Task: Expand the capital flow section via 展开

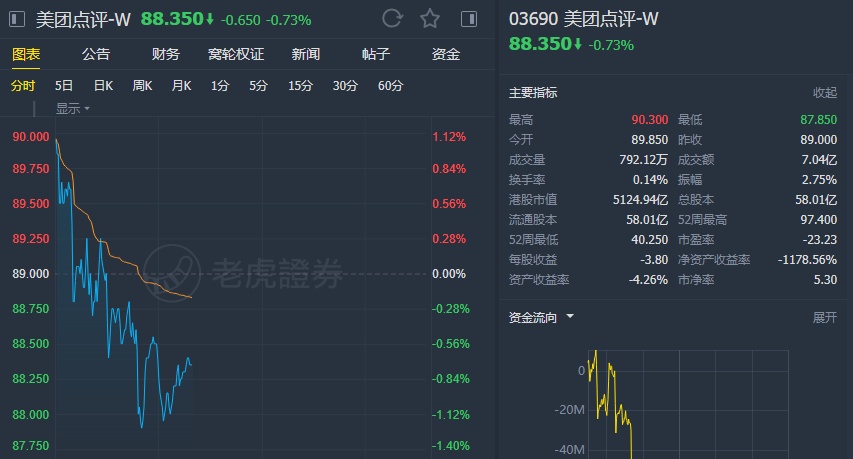Action: pos(824,317)
